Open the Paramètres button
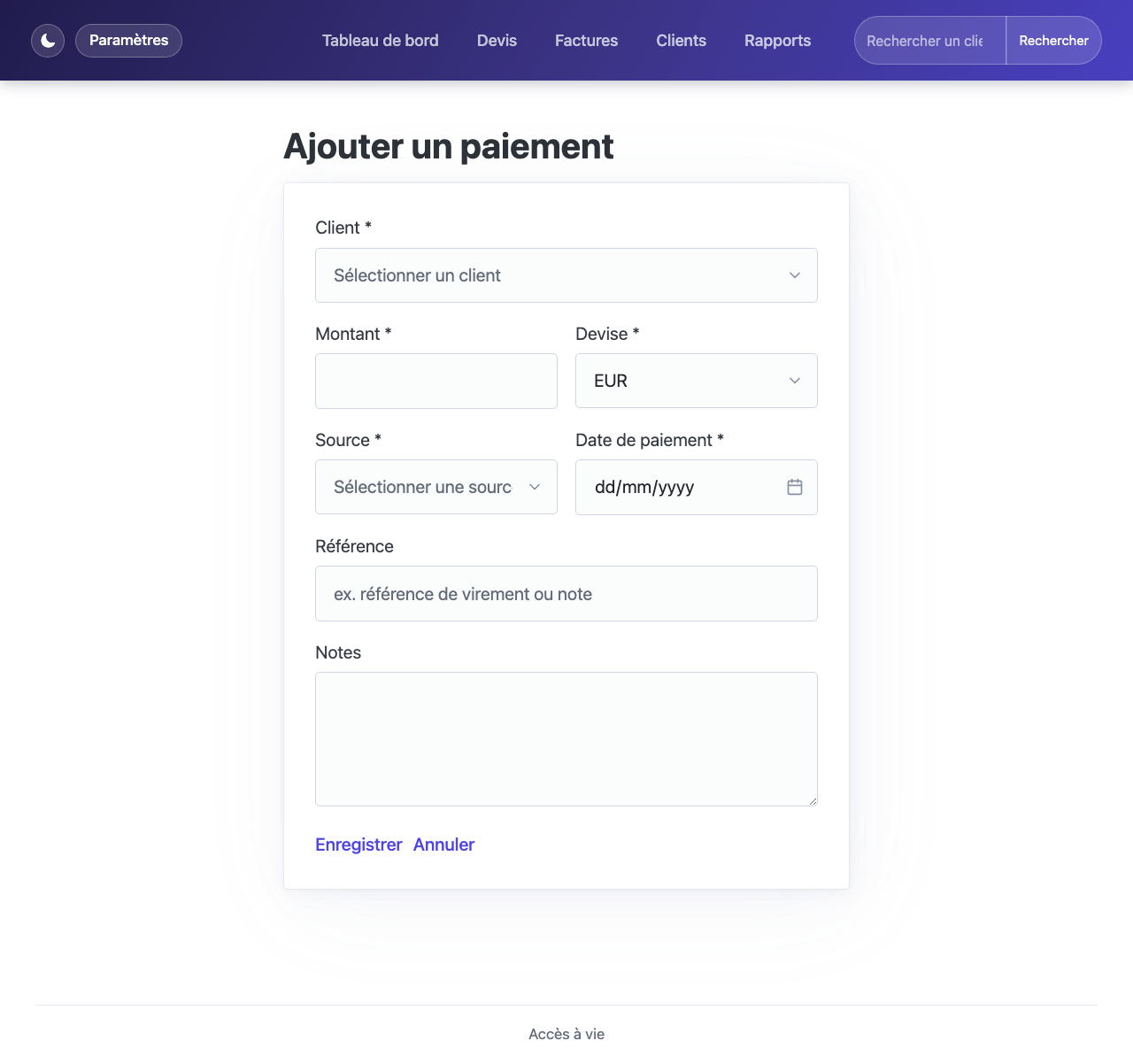This screenshot has width=1133, height=1064. [x=128, y=41]
